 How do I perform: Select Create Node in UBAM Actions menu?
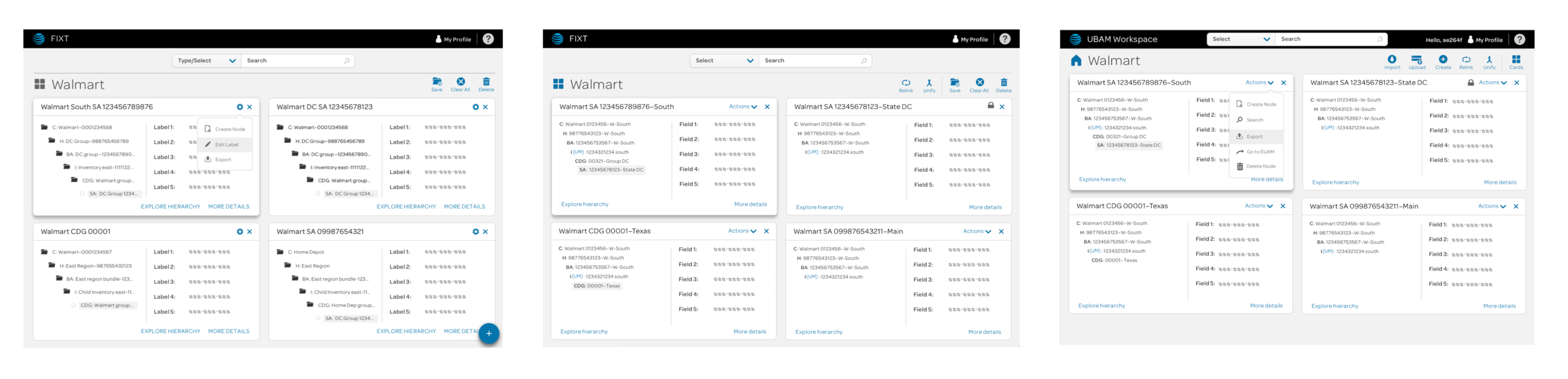pyautogui.click(x=1256, y=105)
